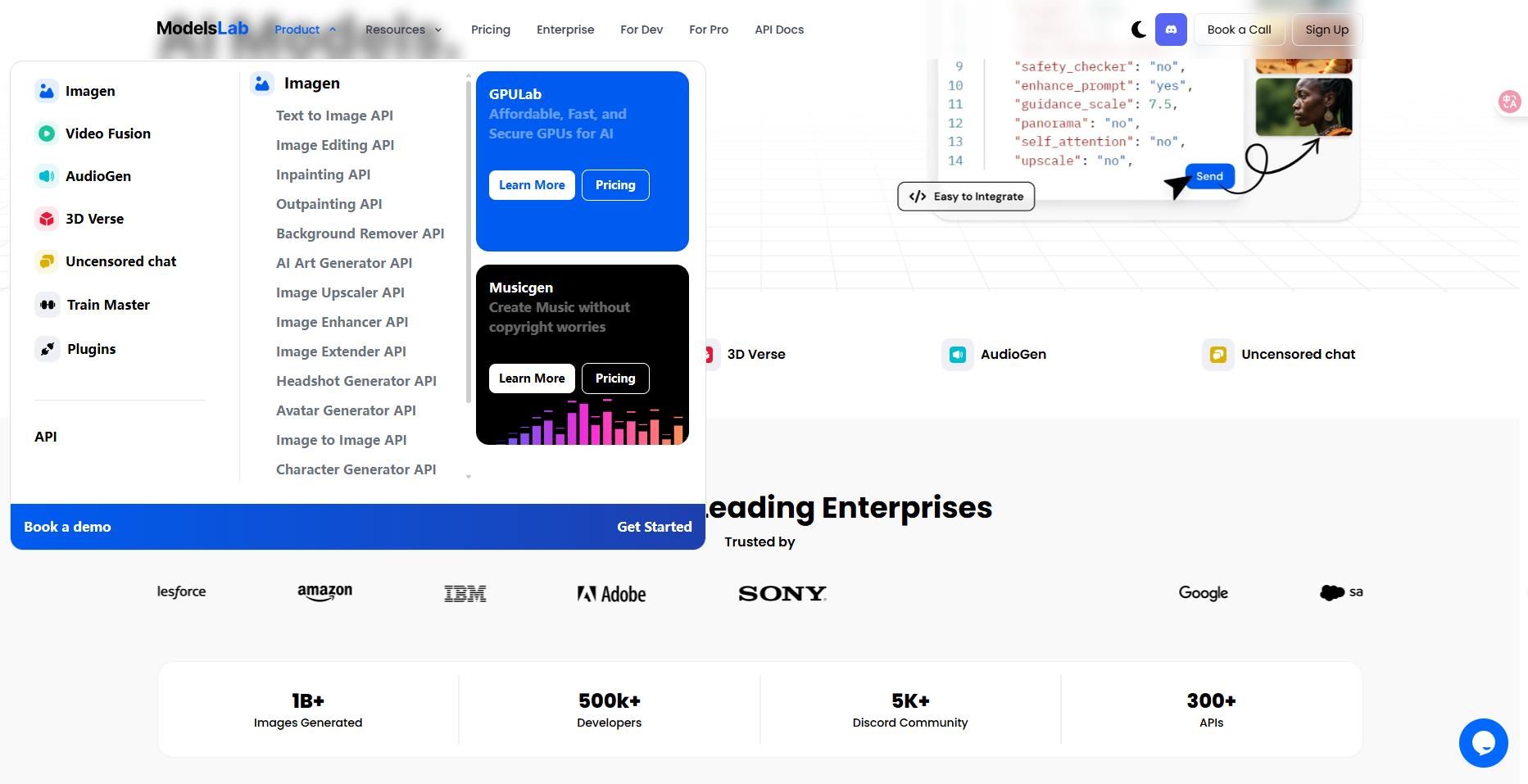Open AI Art Generator API link
The width and height of the screenshot is (1528, 784).
(344, 263)
